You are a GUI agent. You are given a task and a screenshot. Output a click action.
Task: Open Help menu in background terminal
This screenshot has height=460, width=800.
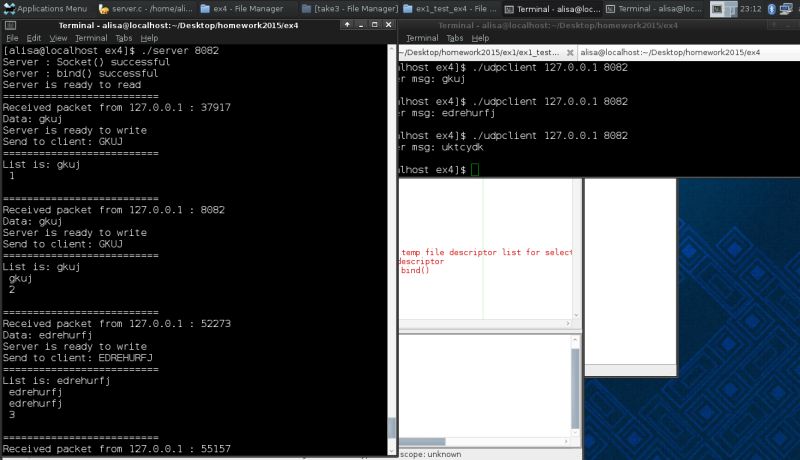[x=480, y=38]
